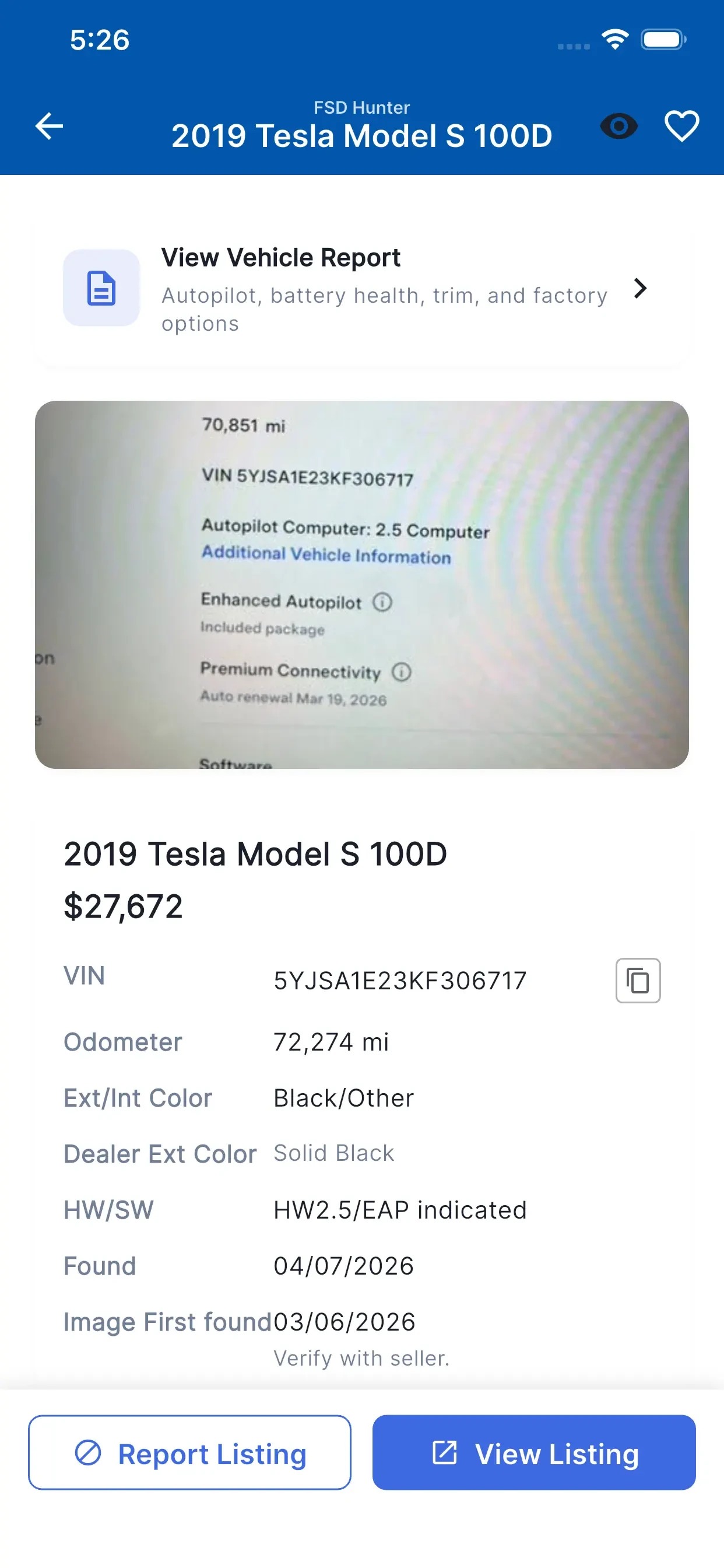
Task: Tap the external-link icon in View Listing
Action: (x=444, y=1452)
